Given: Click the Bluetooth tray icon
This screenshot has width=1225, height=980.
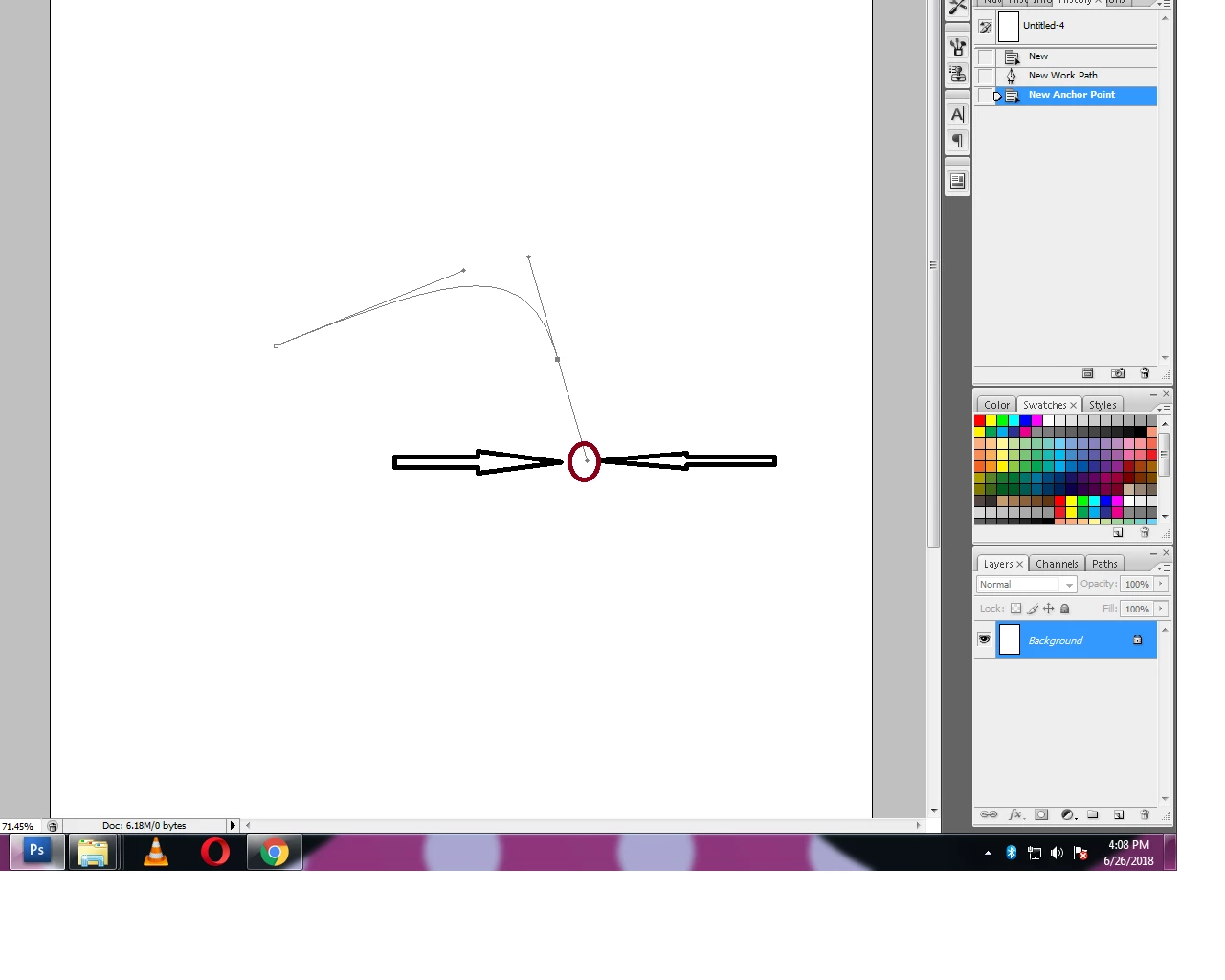Looking at the screenshot, I should pyautogui.click(x=1011, y=853).
